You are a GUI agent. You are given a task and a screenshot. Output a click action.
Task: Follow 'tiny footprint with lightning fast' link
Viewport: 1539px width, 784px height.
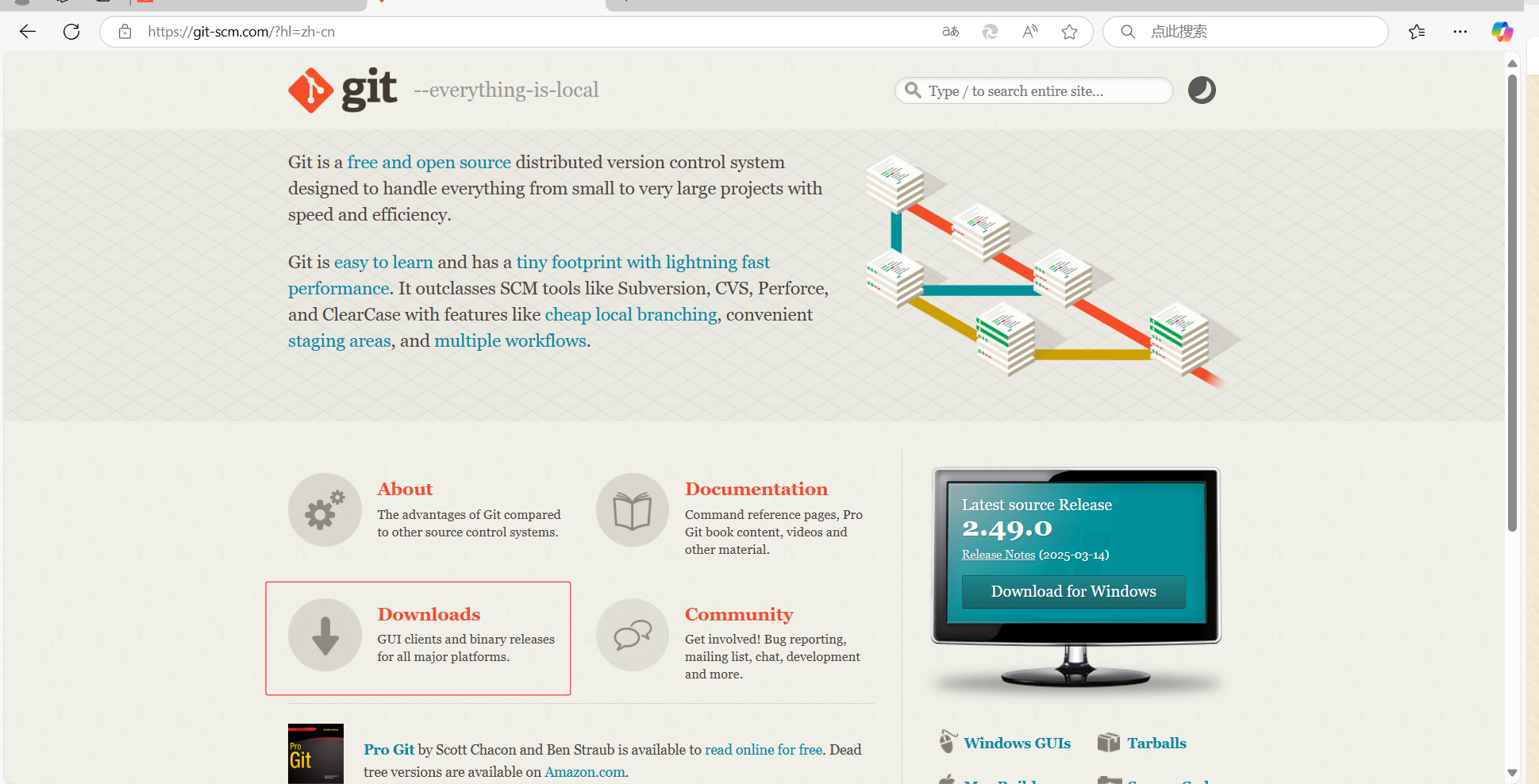[x=643, y=262]
